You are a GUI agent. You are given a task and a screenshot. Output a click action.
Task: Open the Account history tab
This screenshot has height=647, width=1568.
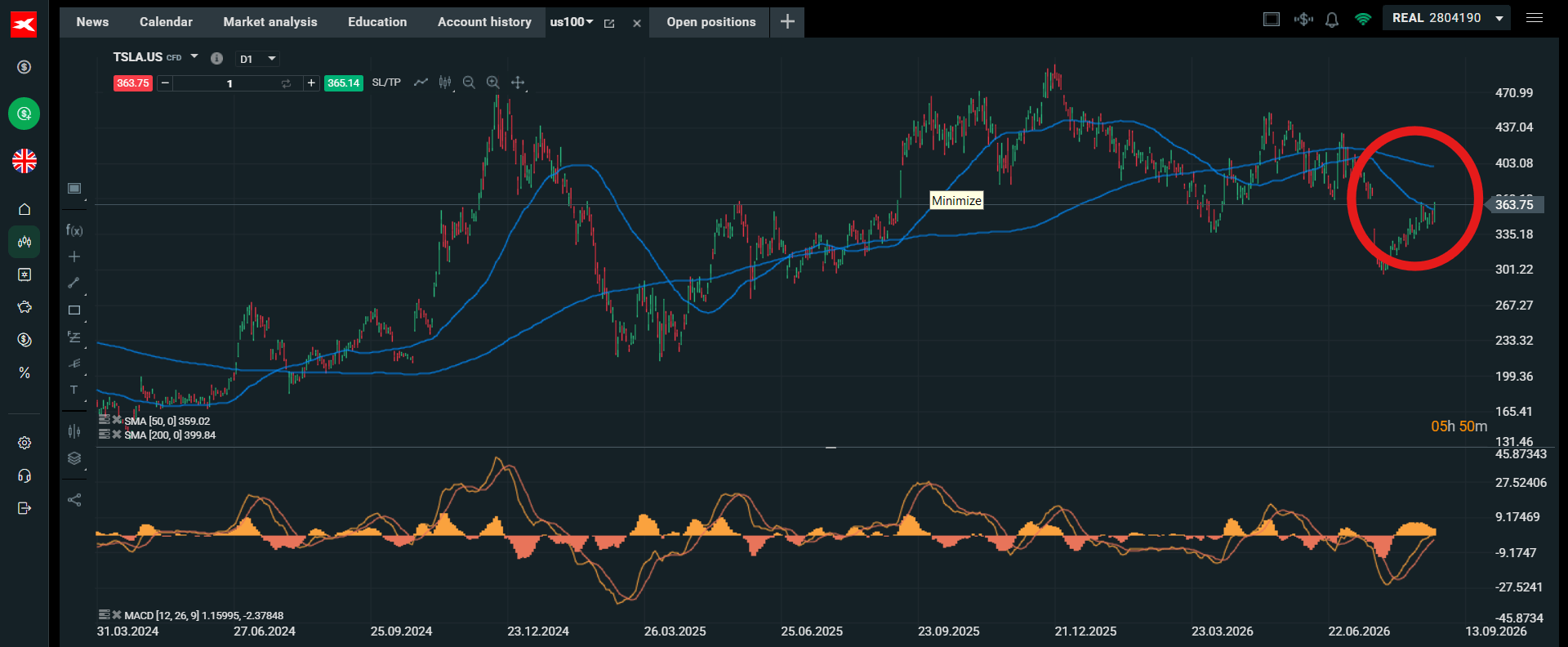click(x=484, y=22)
